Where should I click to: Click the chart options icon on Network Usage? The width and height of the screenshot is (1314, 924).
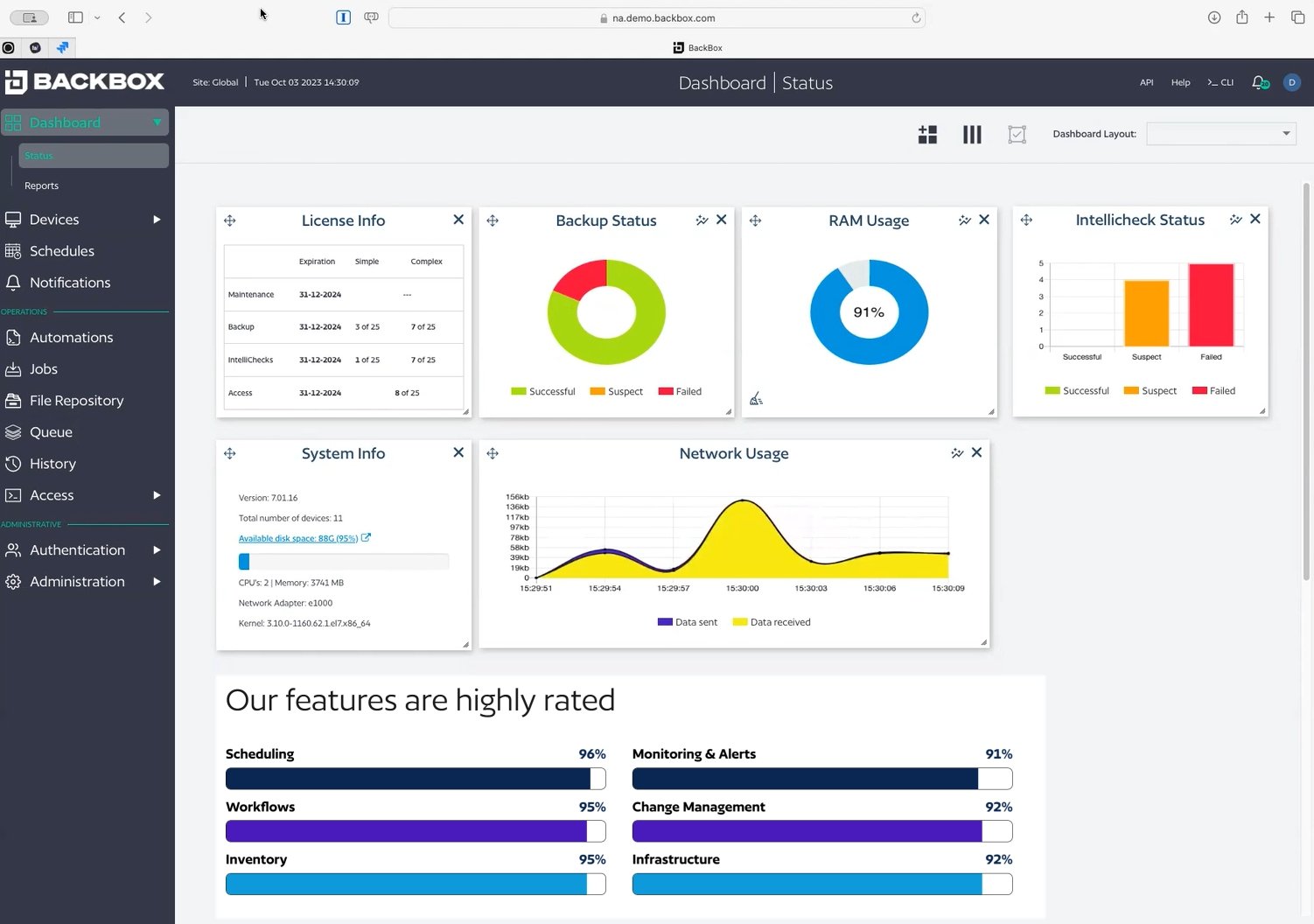tap(957, 453)
